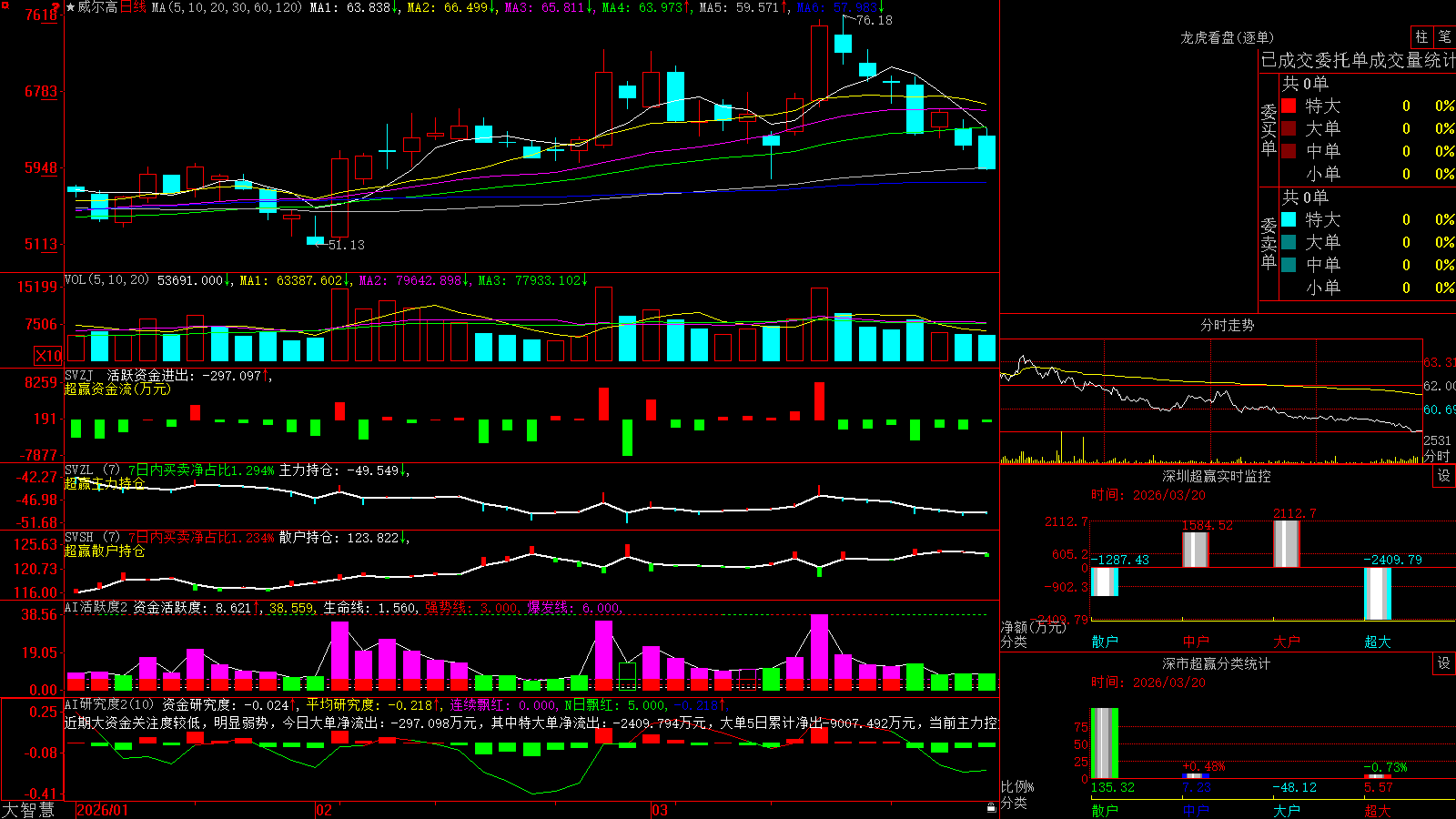Click the 主力持仓: -49.549 value
The height and width of the screenshot is (819, 1456).
tap(340, 470)
